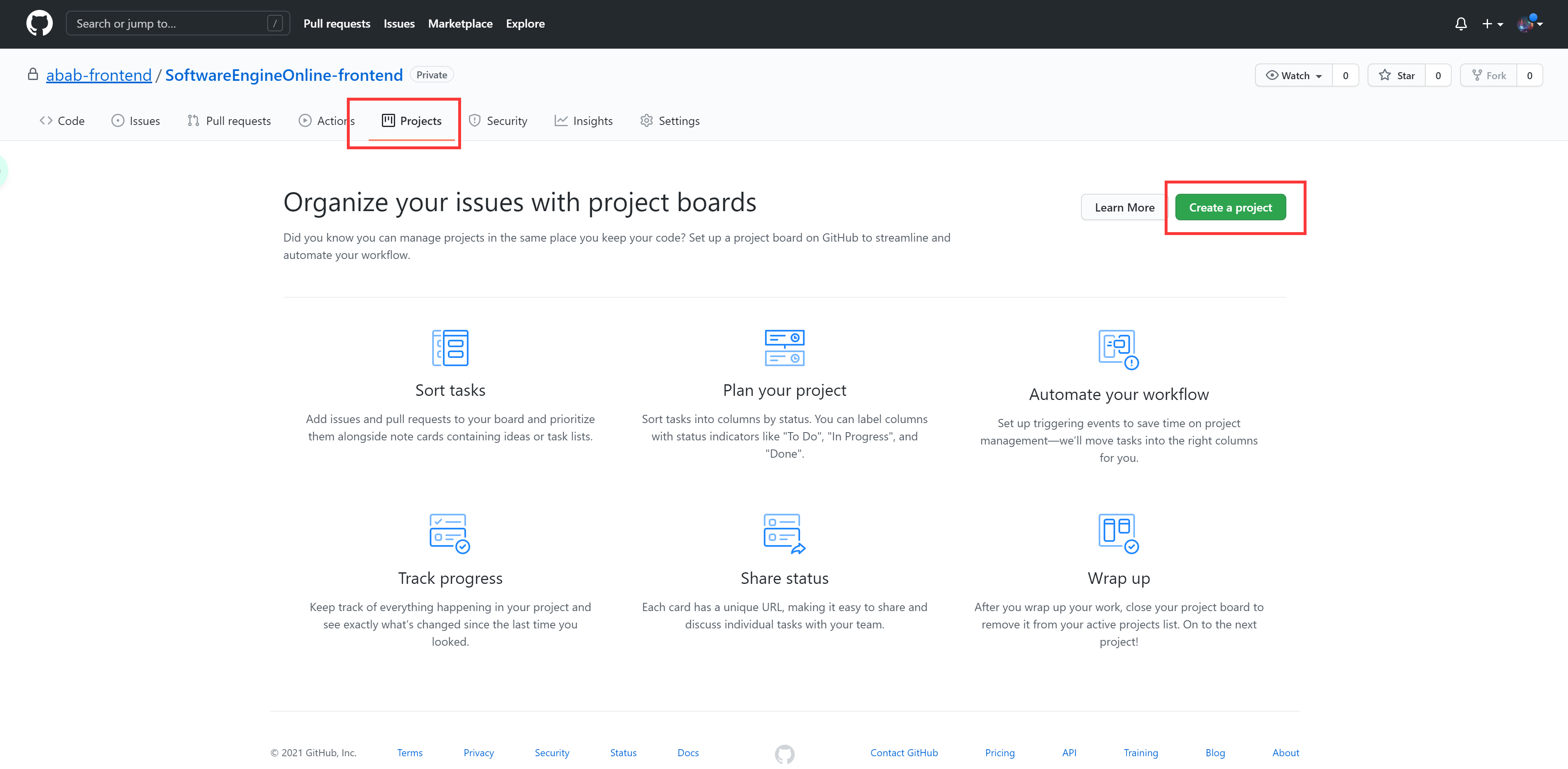Click the Plan your project illustration icon
The height and width of the screenshot is (769, 1568).
click(x=784, y=348)
